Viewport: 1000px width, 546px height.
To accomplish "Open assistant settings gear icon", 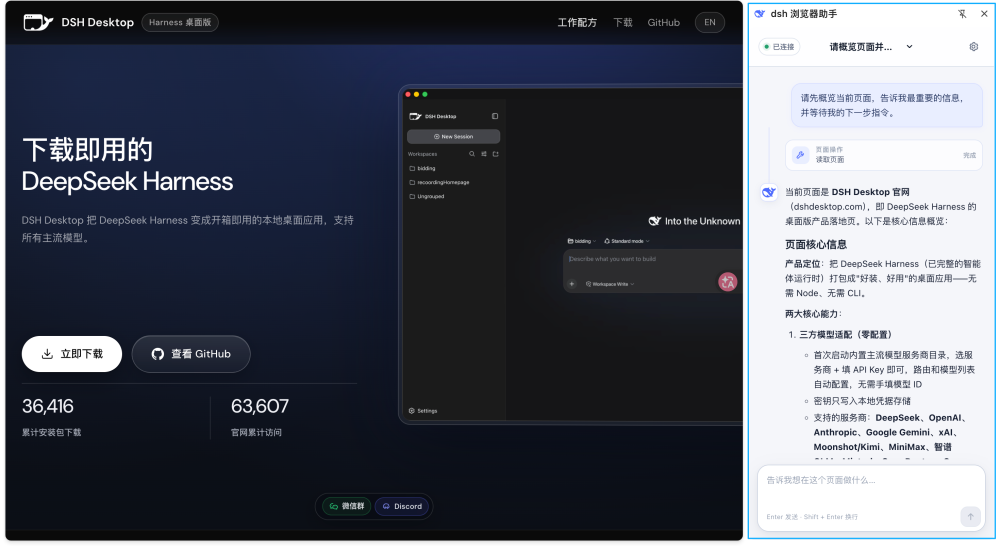I will coord(974,47).
